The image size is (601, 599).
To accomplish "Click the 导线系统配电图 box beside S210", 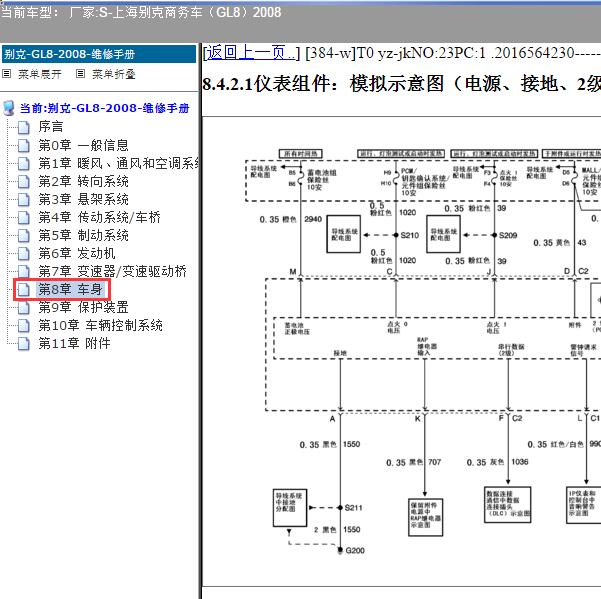I will (343, 234).
